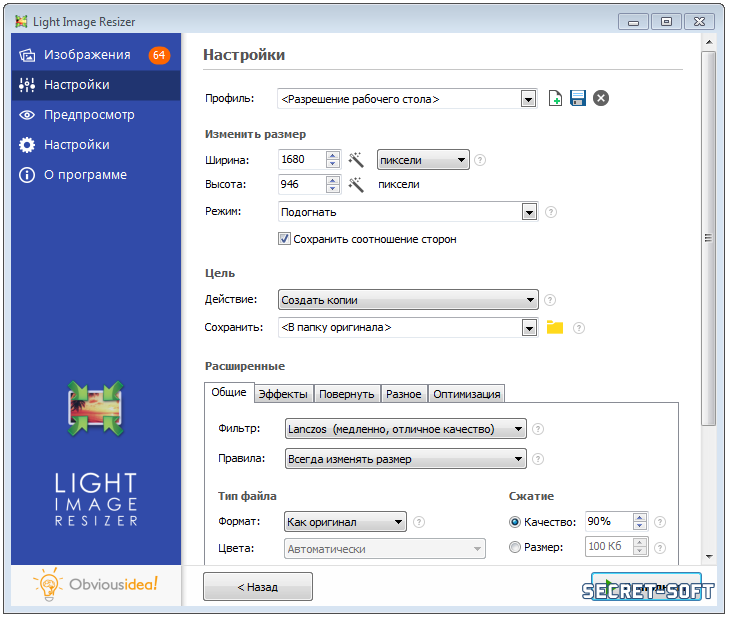Increase height with up spinner arrow
This screenshot has height=617, width=729.
click(x=332, y=180)
